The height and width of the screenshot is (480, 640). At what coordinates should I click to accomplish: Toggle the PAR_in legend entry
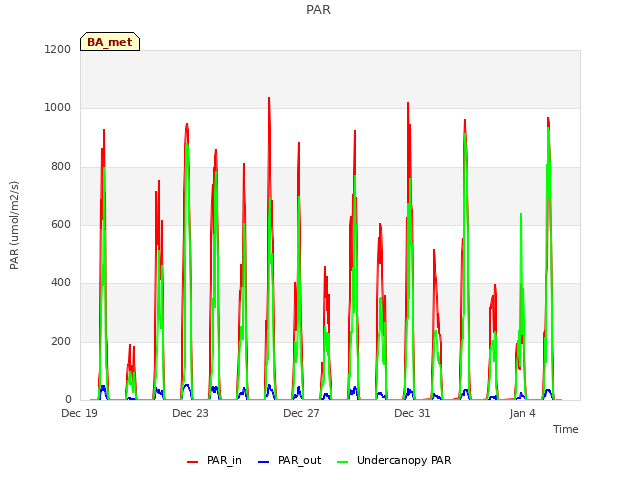tap(214, 460)
